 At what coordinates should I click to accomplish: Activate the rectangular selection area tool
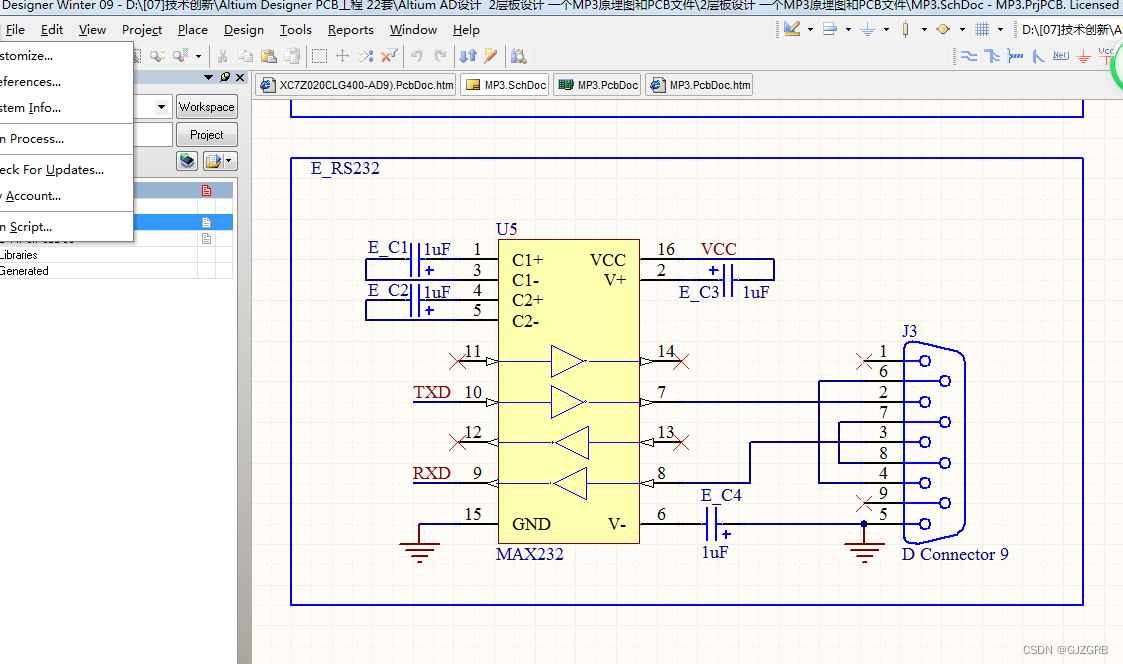tap(318, 56)
